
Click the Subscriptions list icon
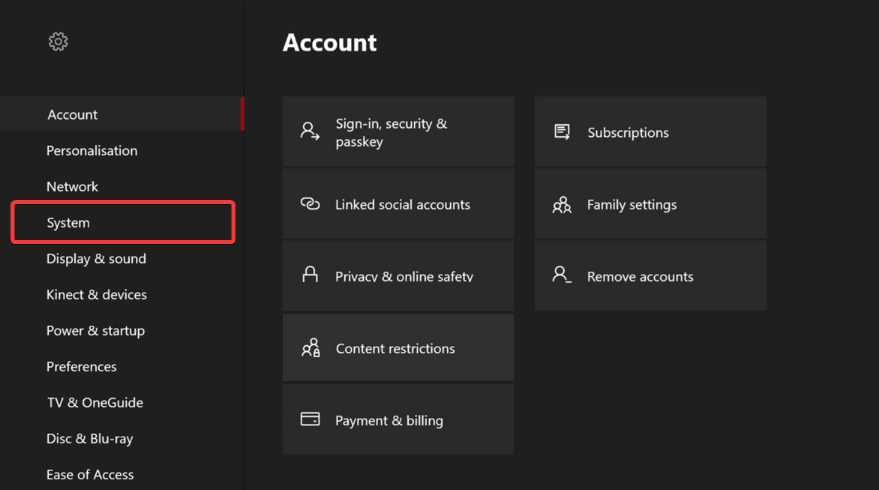pos(562,132)
